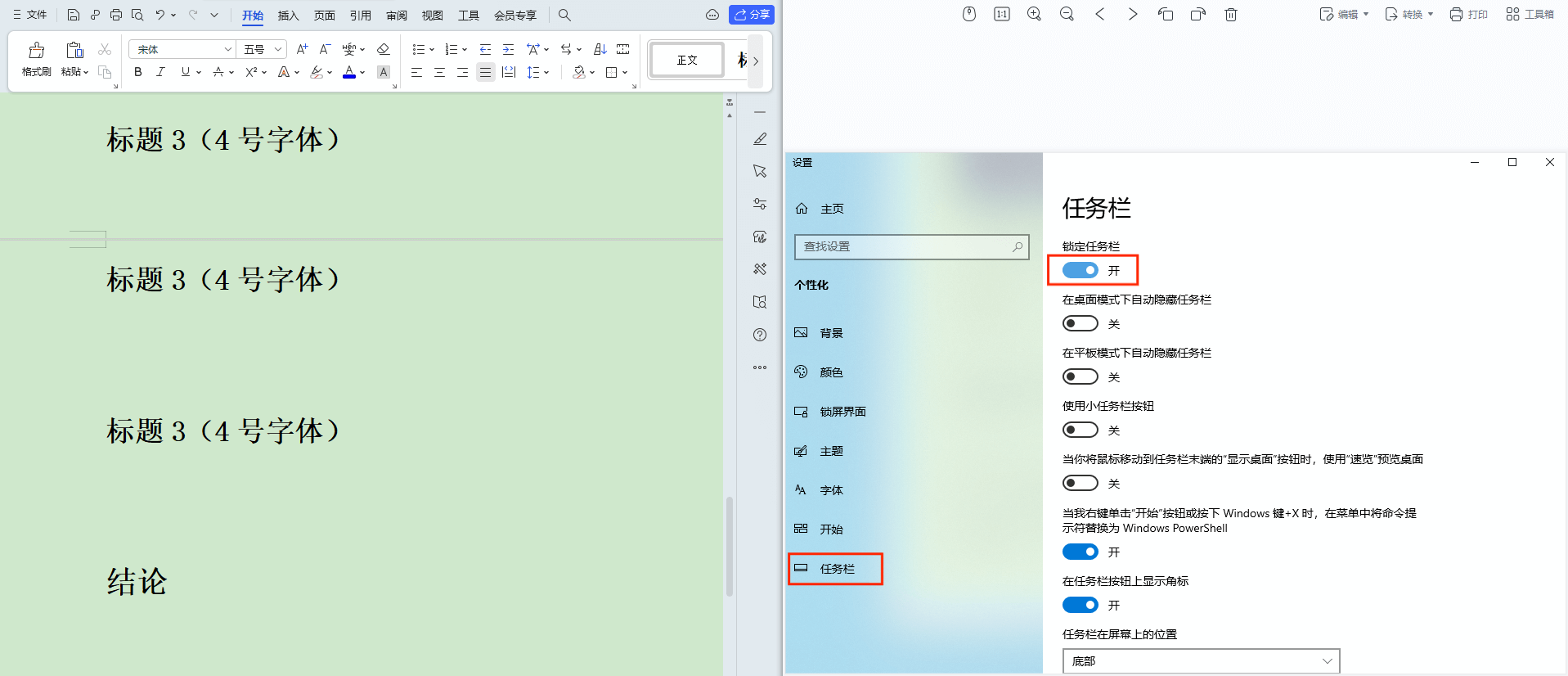This screenshot has width=1568, height=676.
Task: Click the search magnifier in the WPS menu bar
Action: point(564,15)
